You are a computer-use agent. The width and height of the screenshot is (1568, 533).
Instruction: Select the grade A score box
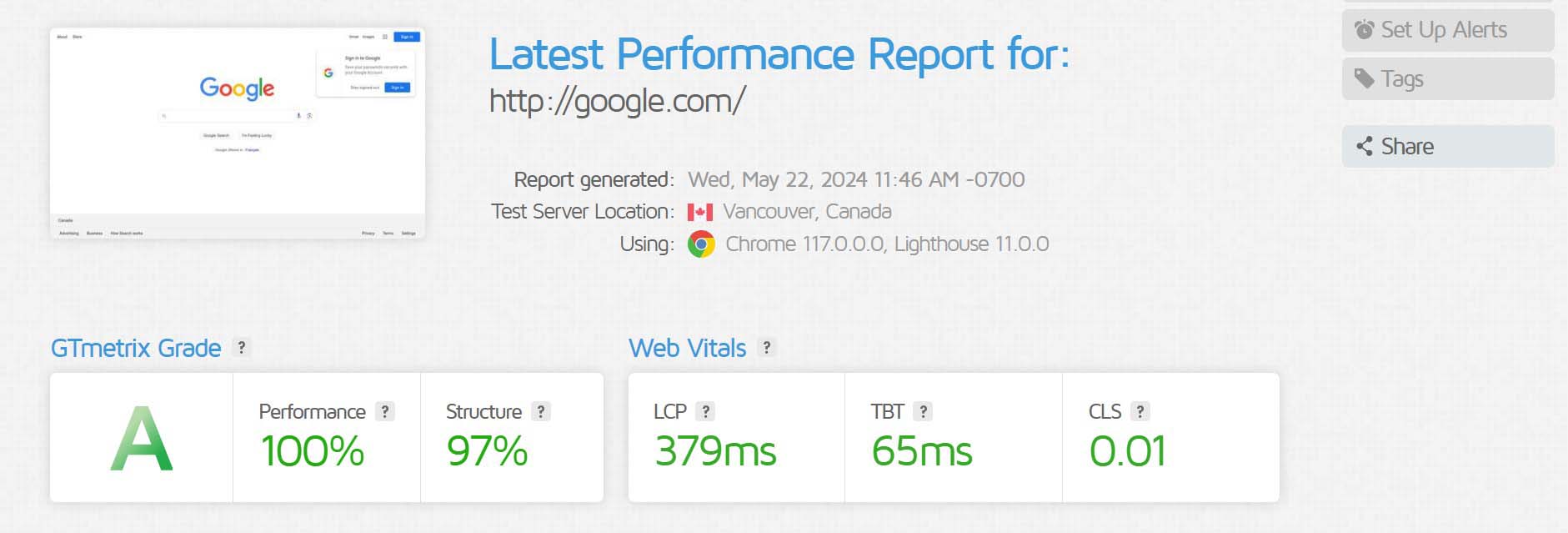142,438
